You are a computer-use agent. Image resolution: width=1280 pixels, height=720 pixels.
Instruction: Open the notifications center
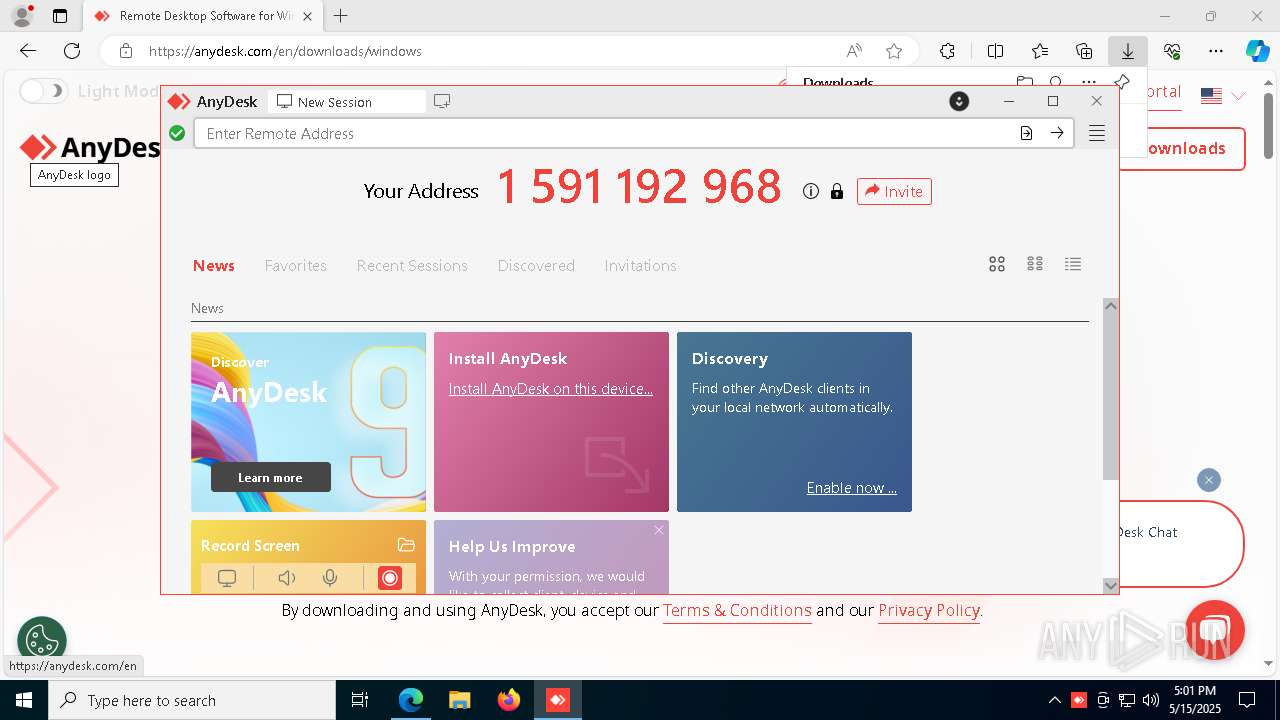[x=1247, y=700]
